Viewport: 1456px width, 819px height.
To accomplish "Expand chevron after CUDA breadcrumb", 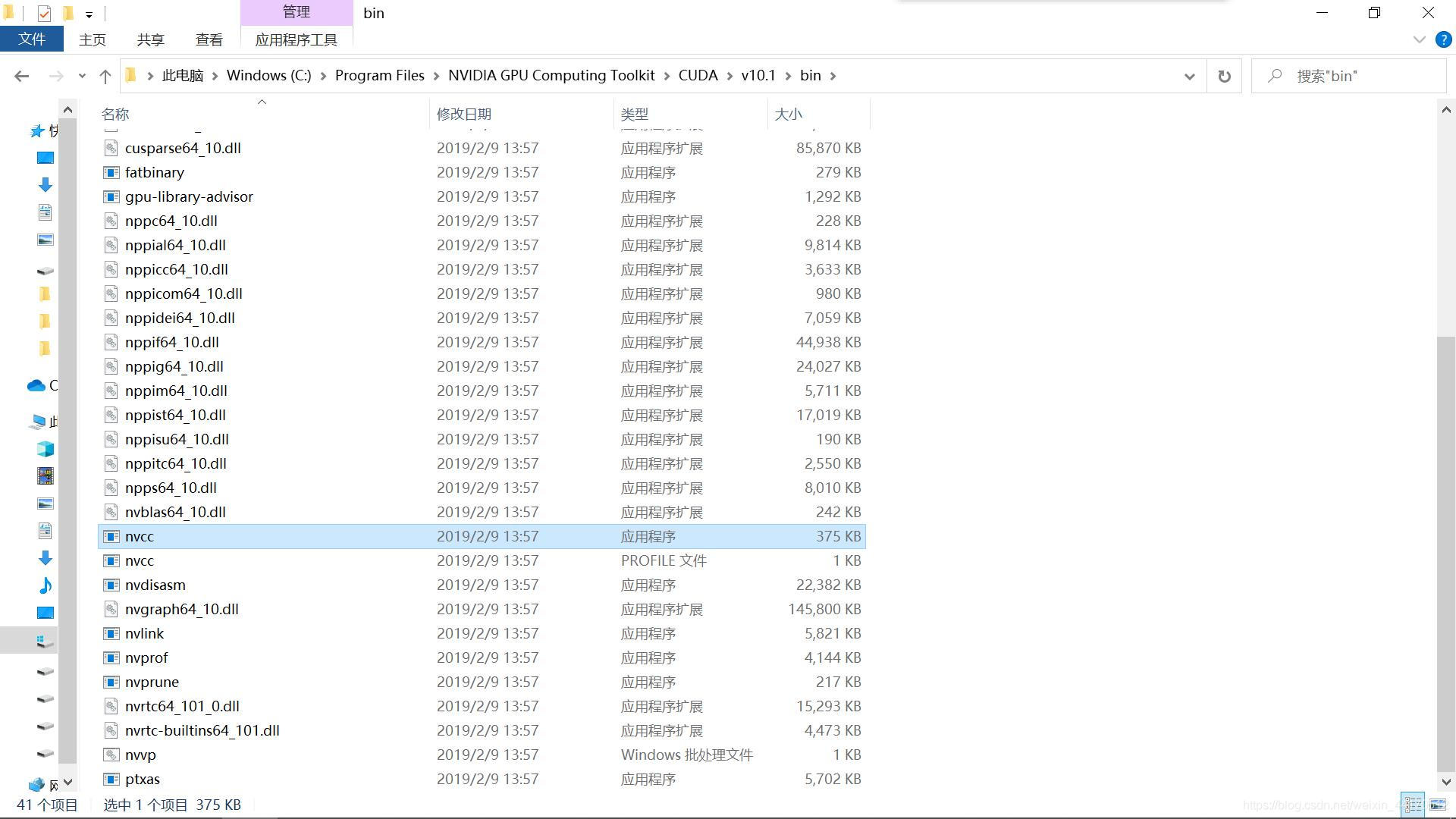I will tap(730, 76).
